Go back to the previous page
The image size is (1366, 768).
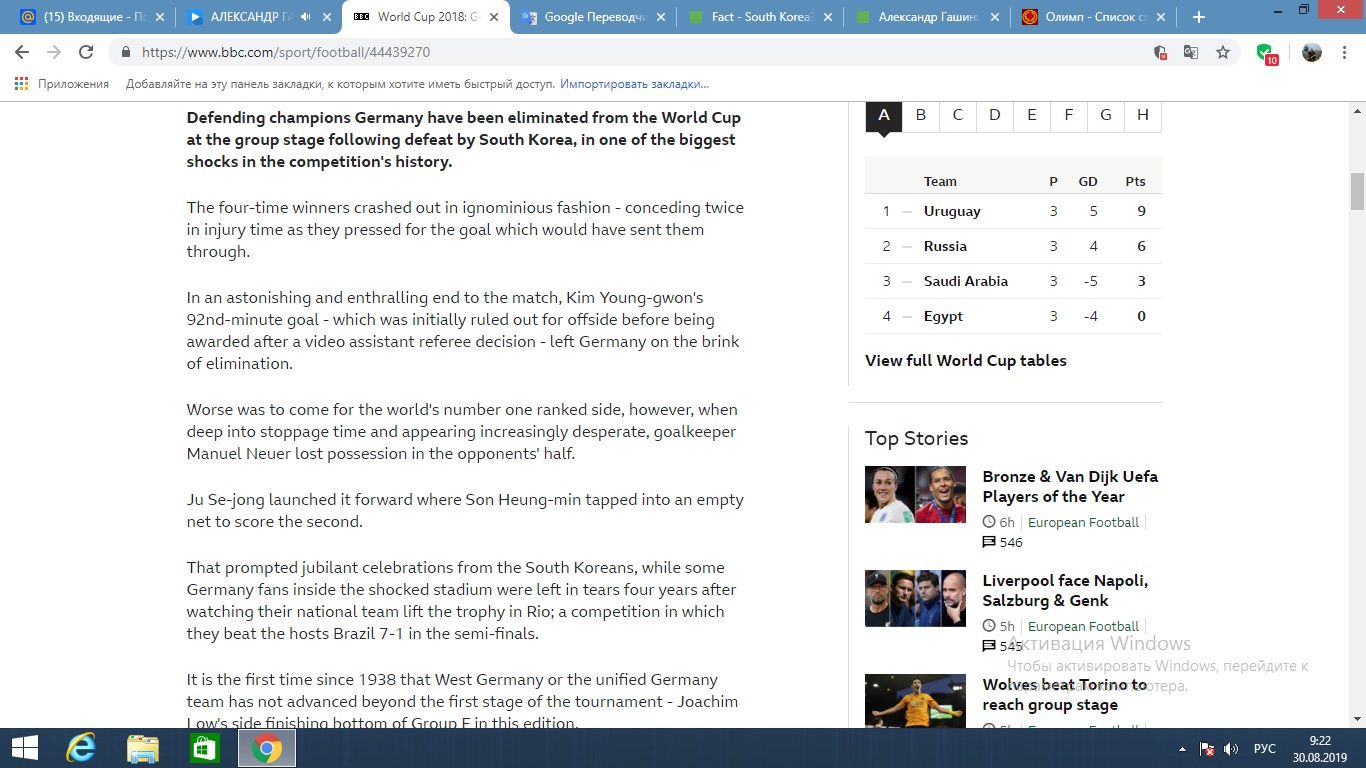coord(22,52)
